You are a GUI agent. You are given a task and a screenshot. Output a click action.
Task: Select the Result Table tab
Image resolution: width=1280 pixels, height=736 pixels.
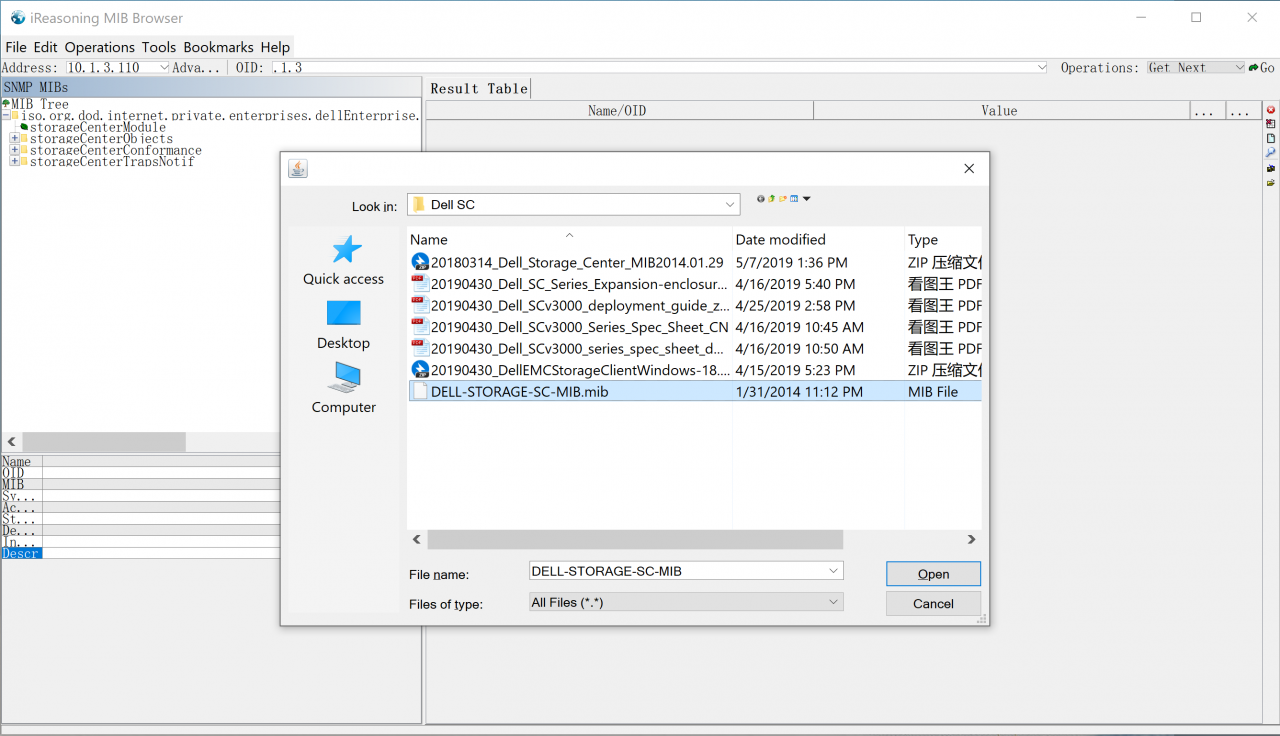tap(478, 89)
